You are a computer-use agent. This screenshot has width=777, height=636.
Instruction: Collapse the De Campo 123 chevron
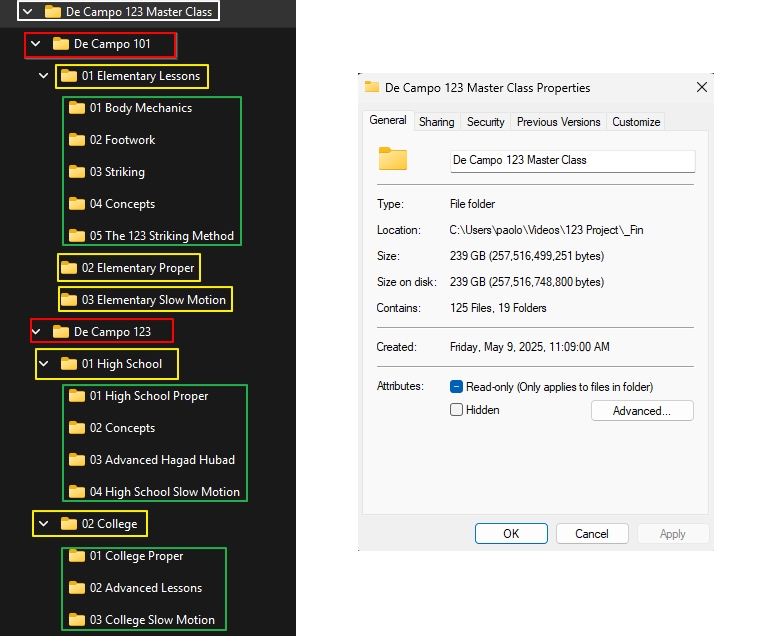(x=36, y=332)
